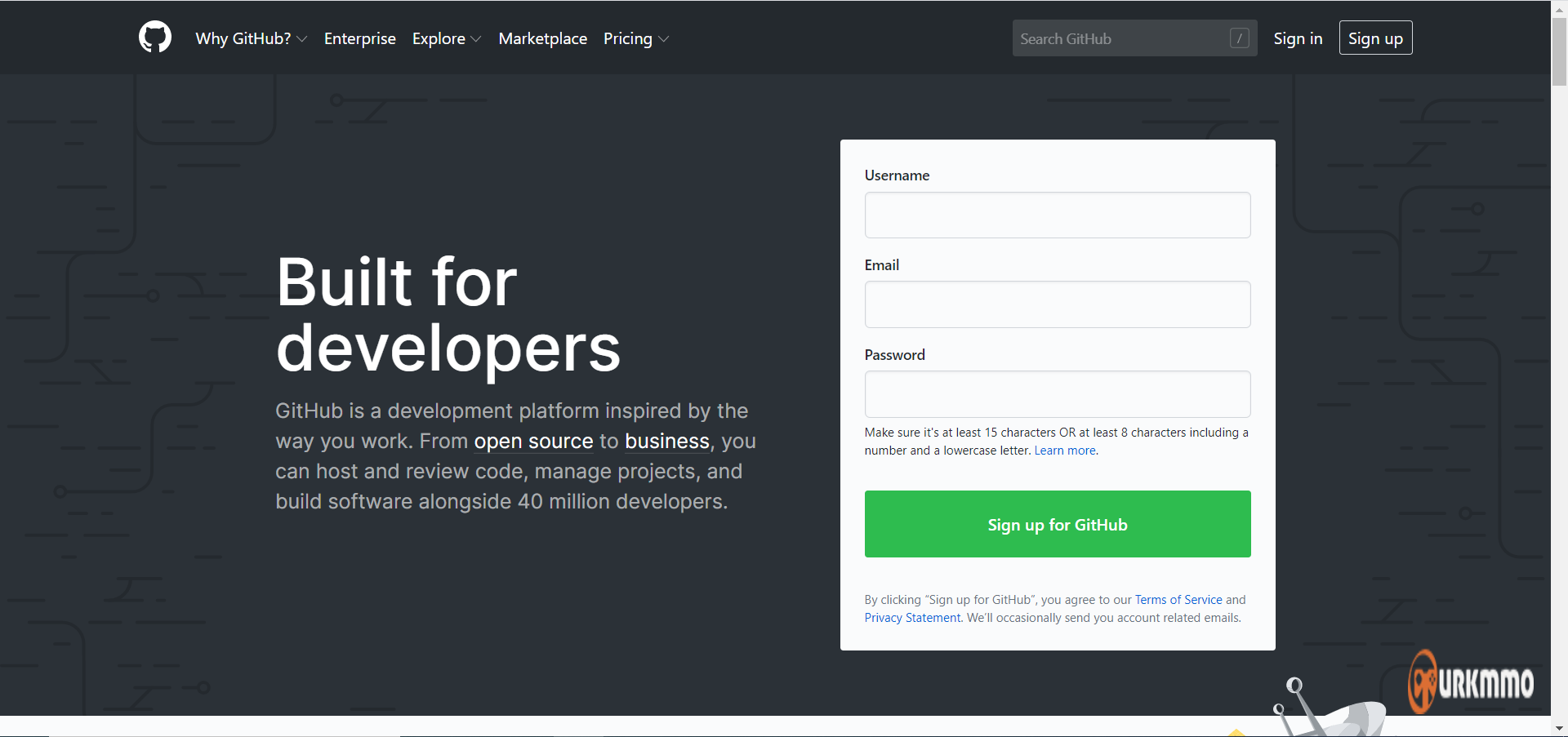The height and width of the screenshot is (737, 1568).
Task: Click the GitHub octocat logo
Action: (155, 38)
